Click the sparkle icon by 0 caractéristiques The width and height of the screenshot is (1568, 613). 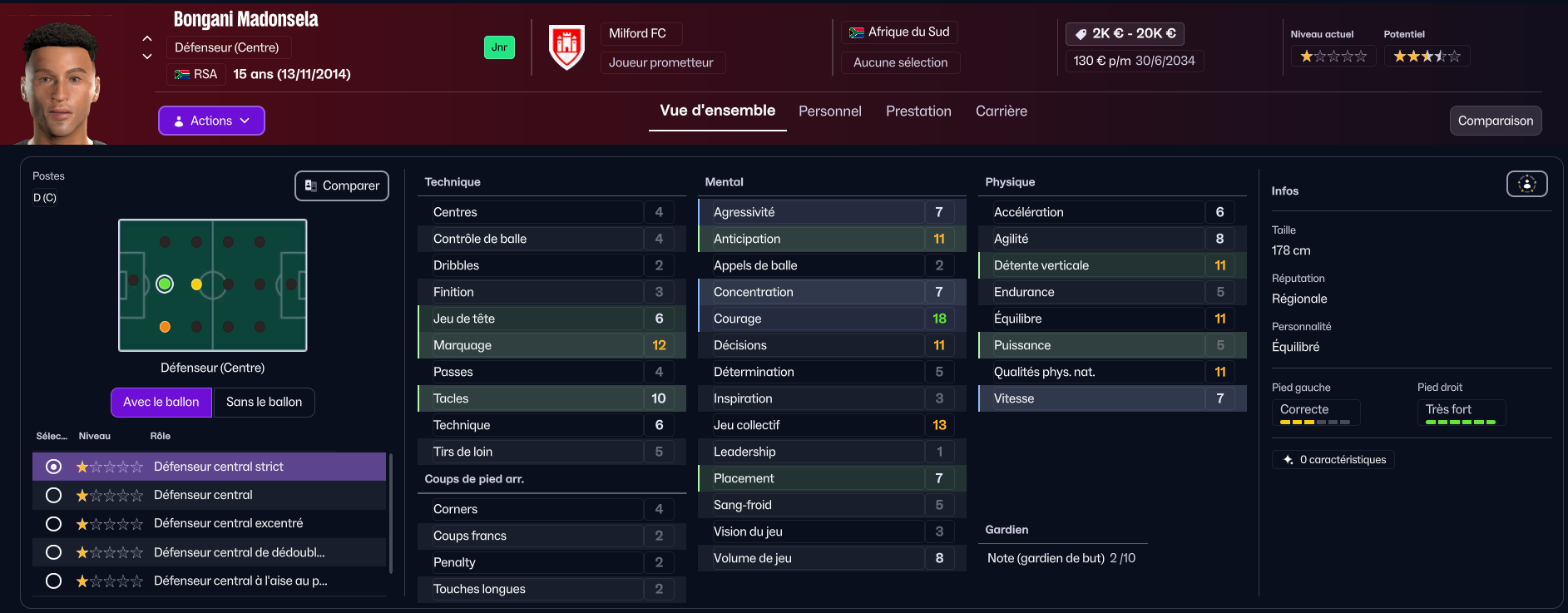click(1288, 460)
